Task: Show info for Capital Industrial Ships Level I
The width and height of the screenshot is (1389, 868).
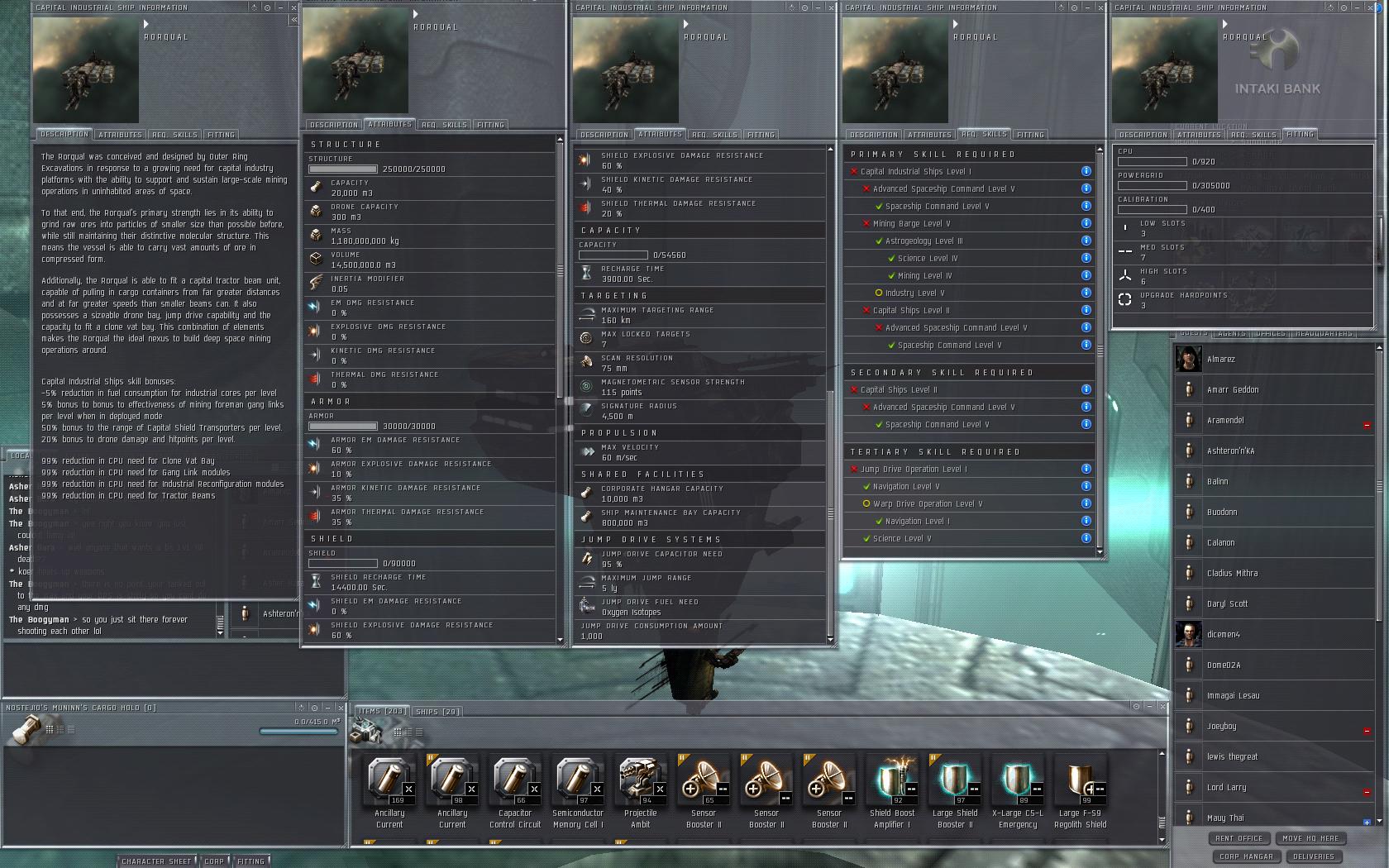Action: click(1086, 171)
